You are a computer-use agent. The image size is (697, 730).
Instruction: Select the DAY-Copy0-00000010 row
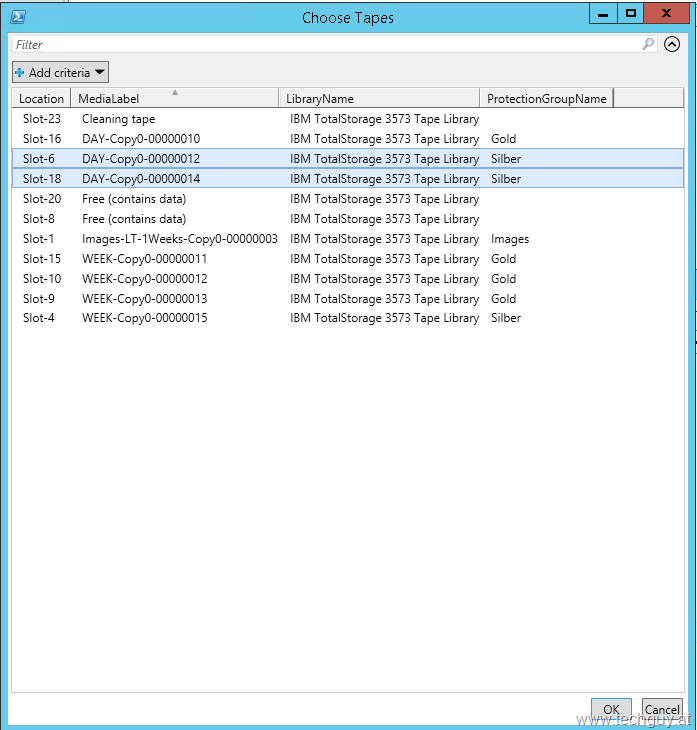coord(348,139)
